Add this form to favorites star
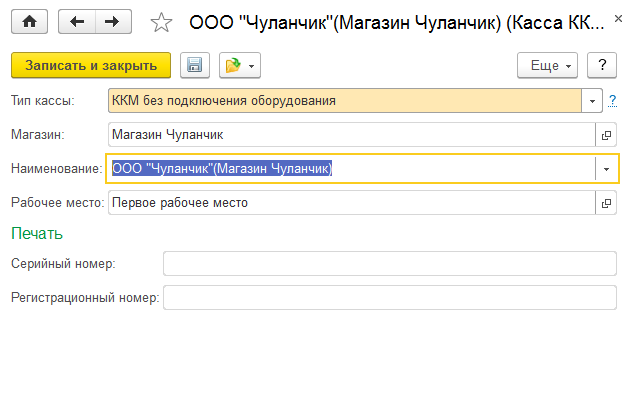 pyautogui.click(x=161, y=22)
